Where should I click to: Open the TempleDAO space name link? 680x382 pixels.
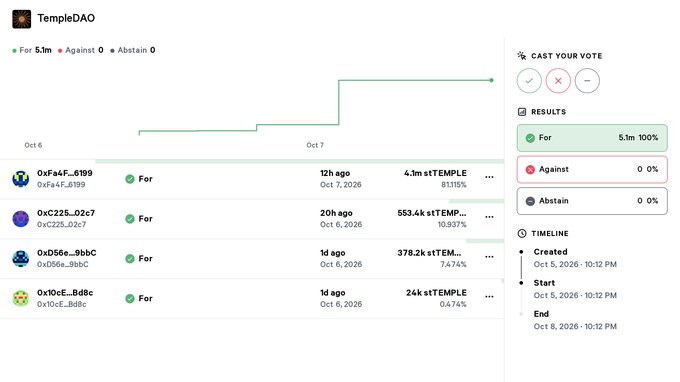click(x=66, y=18)
